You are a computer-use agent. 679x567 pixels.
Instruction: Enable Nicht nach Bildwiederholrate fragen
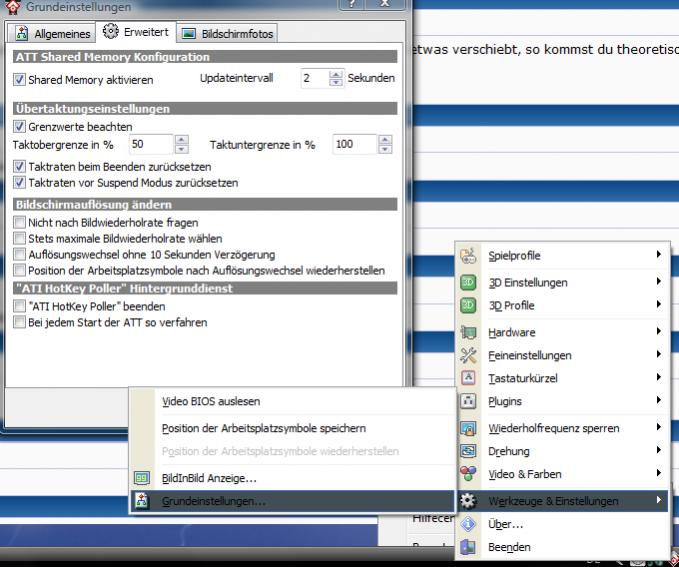tap(19, 222)
